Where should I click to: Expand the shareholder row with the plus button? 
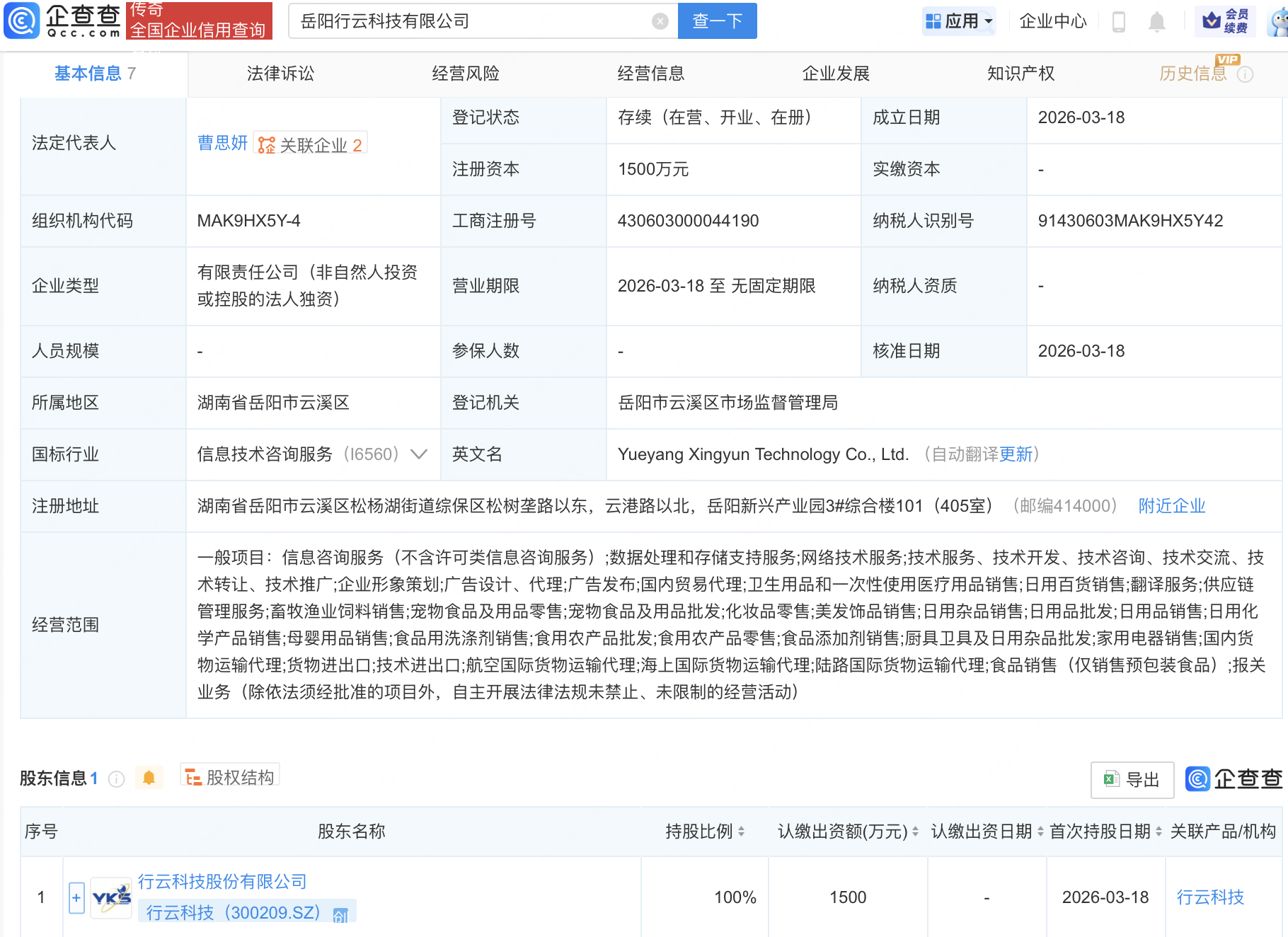point(75,897)
